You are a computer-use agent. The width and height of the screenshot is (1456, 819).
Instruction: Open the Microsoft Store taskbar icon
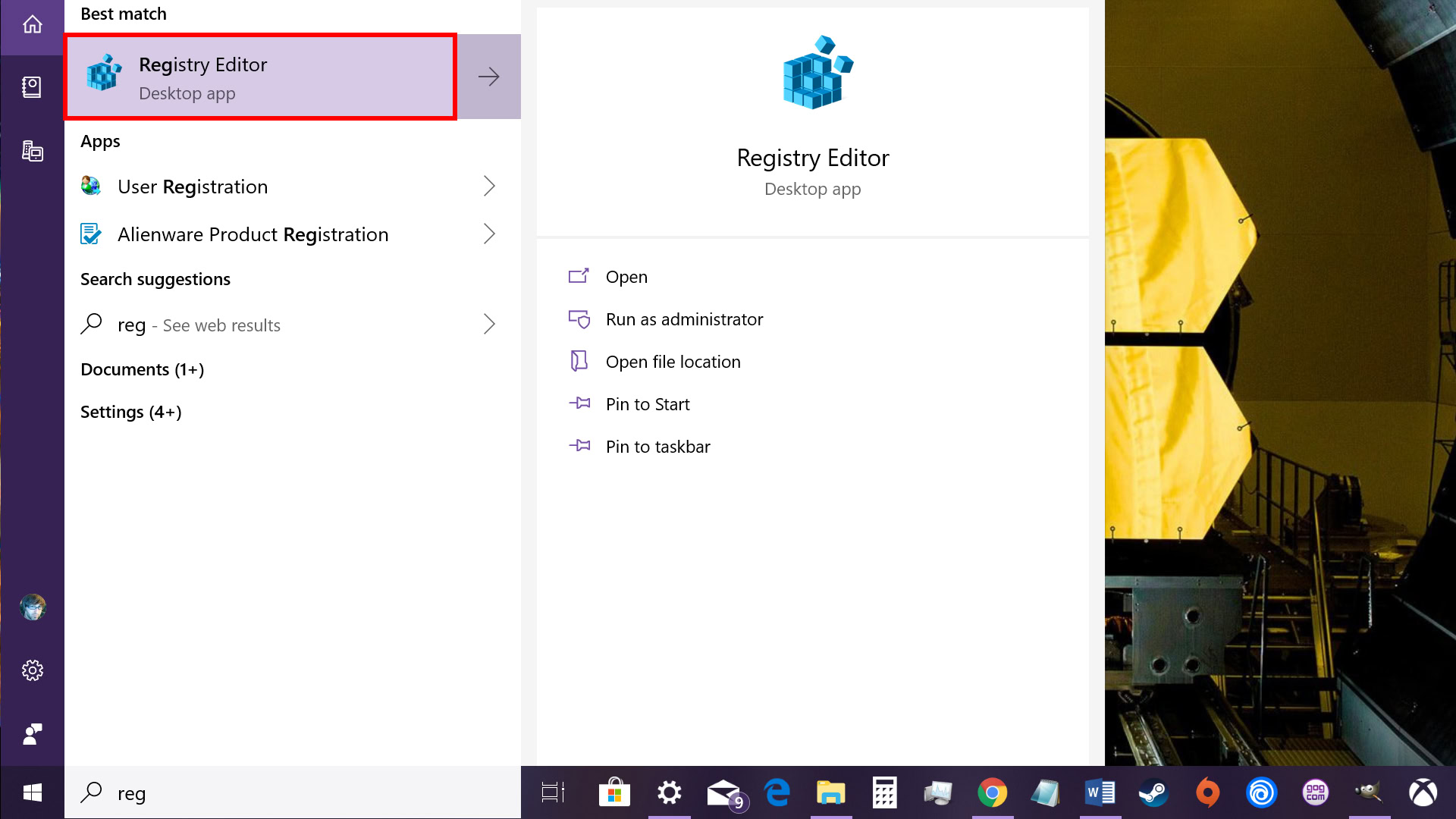[614, 792]
